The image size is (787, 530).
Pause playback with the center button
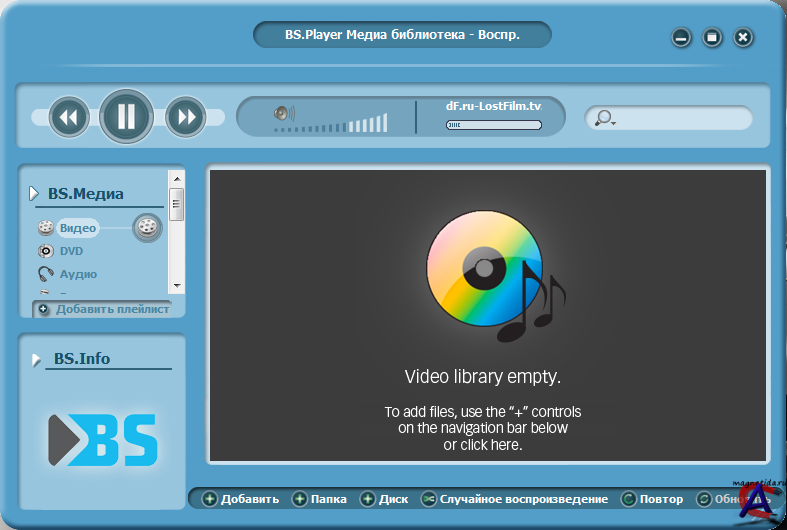126,117
